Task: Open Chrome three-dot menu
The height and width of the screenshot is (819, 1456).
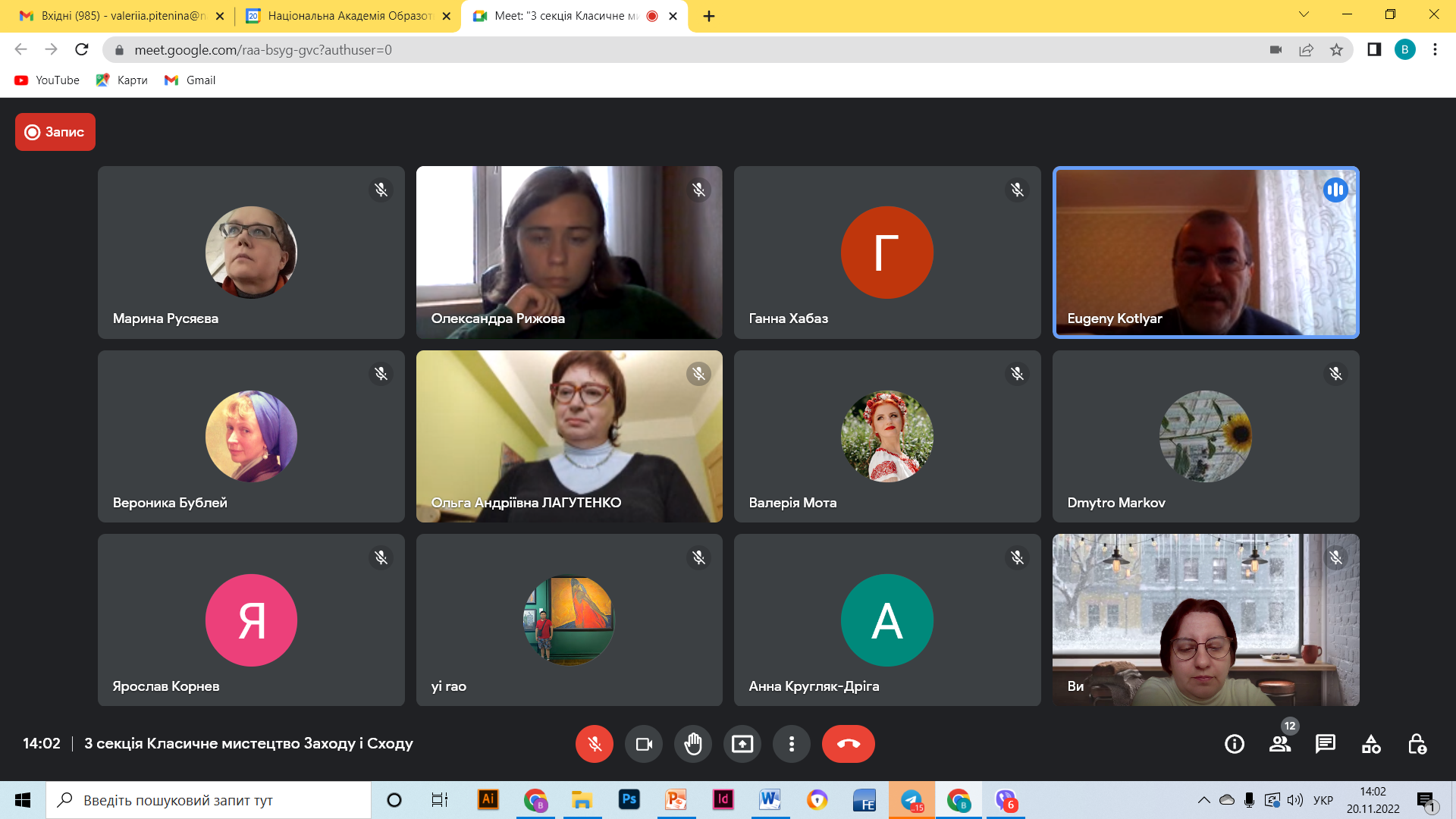Action: click(1435, 50)
